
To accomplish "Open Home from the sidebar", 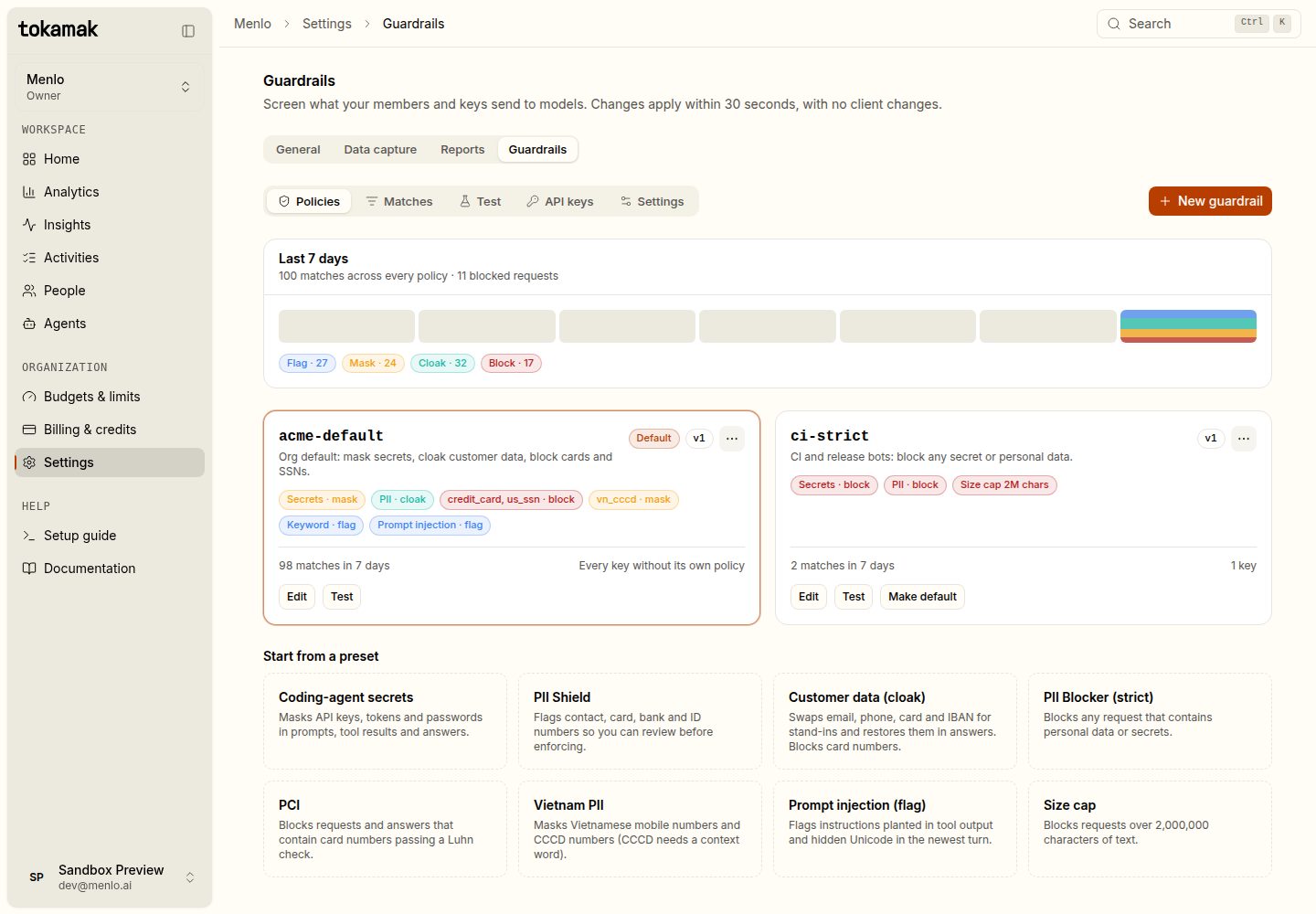I will pos(110,159).
